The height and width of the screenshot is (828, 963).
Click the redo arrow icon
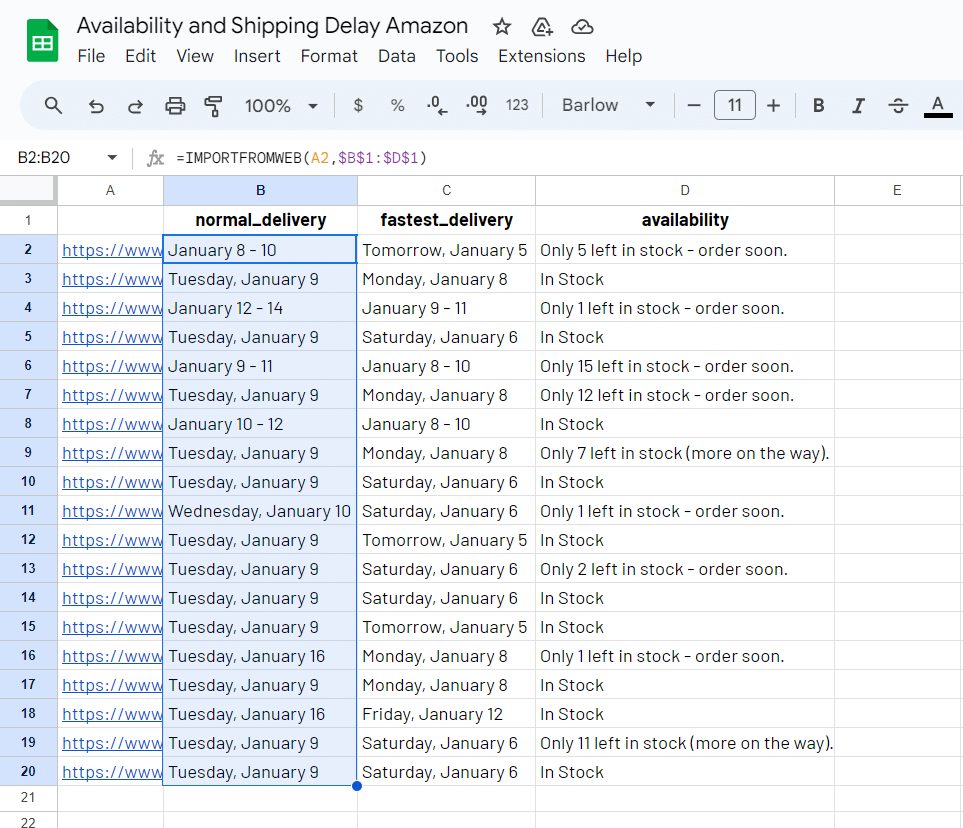click(135, 105)
